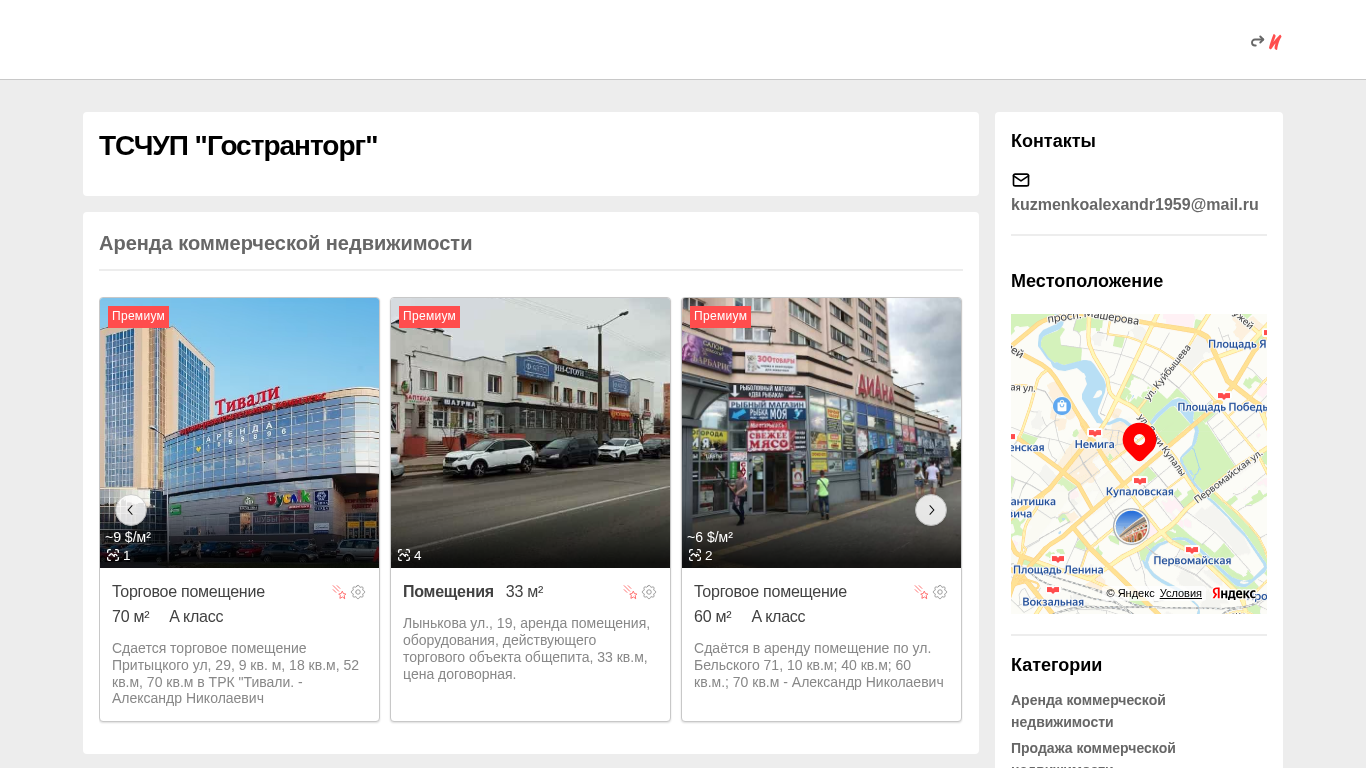Click the 'Категории' heading
The height and width of the screenshot is (768, 1366).
tap(1056, 665)
